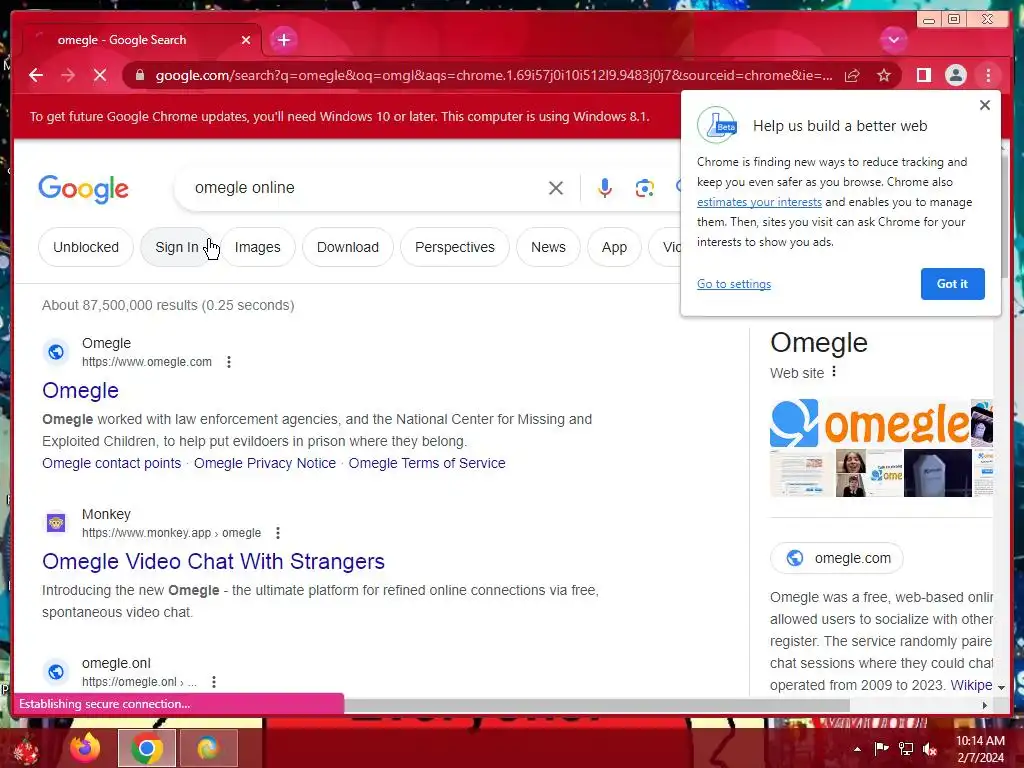Open the Chrome profile avatar
The image size is (1024, 768).
(x=955, y=75)
